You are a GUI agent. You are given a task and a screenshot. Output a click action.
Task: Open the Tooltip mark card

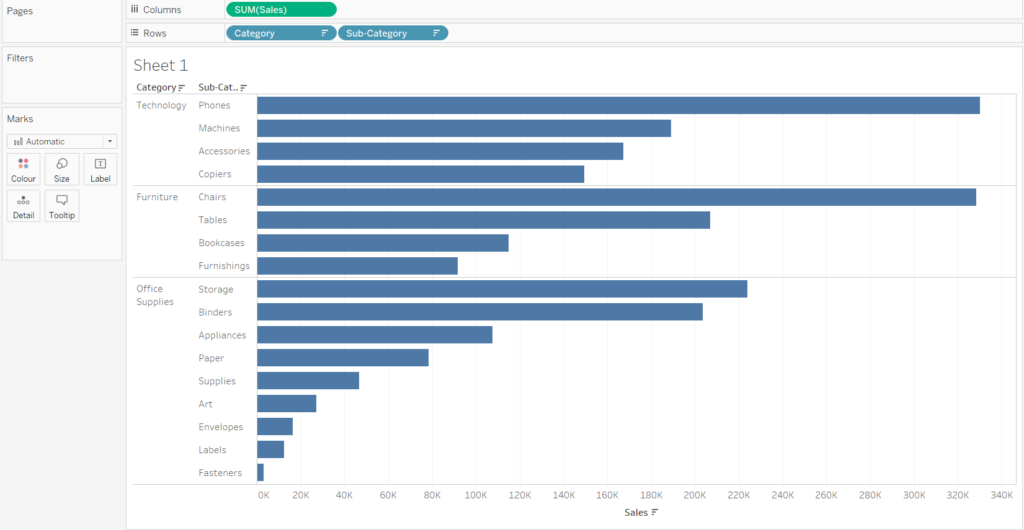[62, 206]
